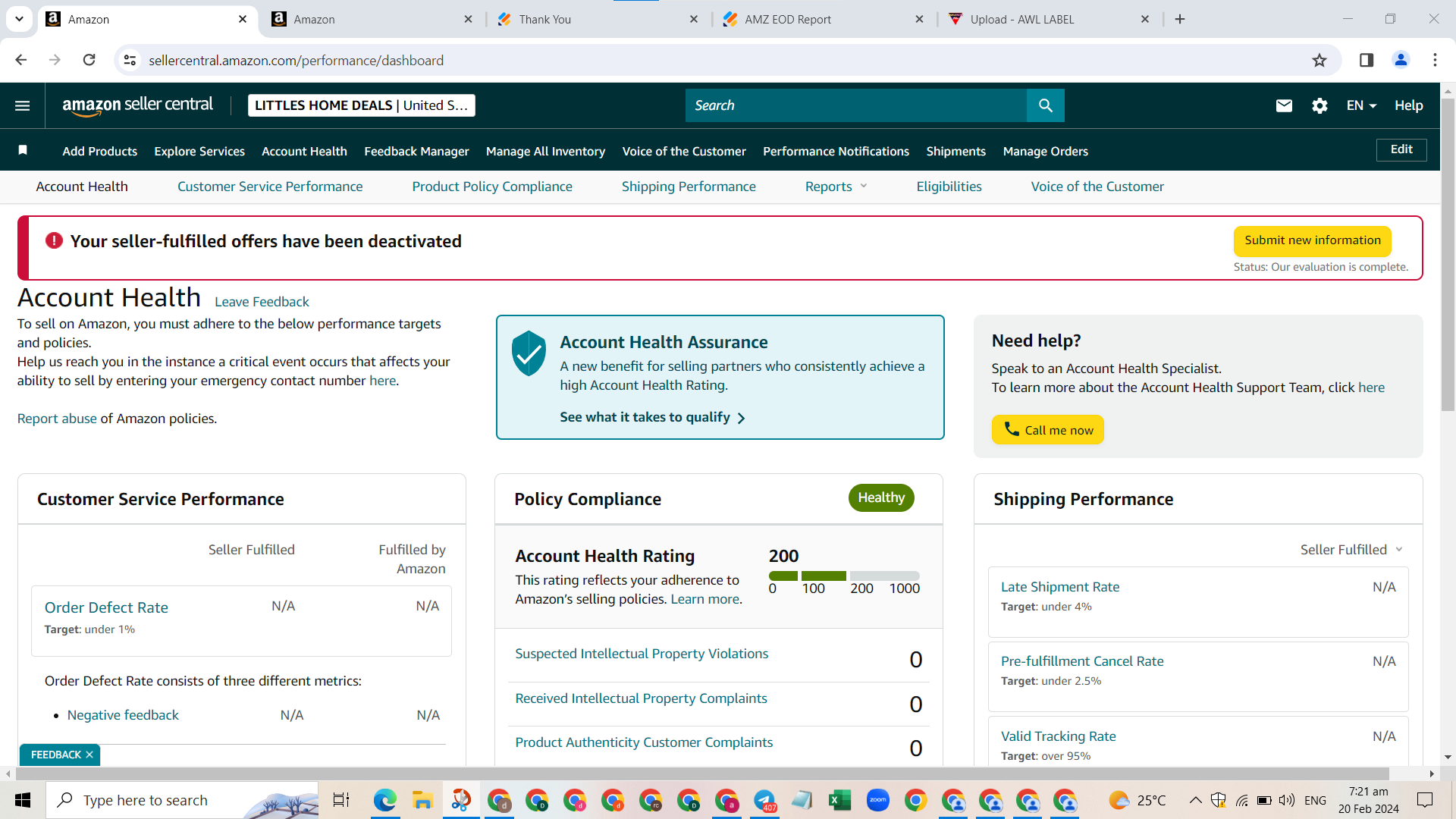Show hidden system tray icons
The height and width of the screenshot is (819, 1456).
pyautogui.click(x=1195, y=800)
